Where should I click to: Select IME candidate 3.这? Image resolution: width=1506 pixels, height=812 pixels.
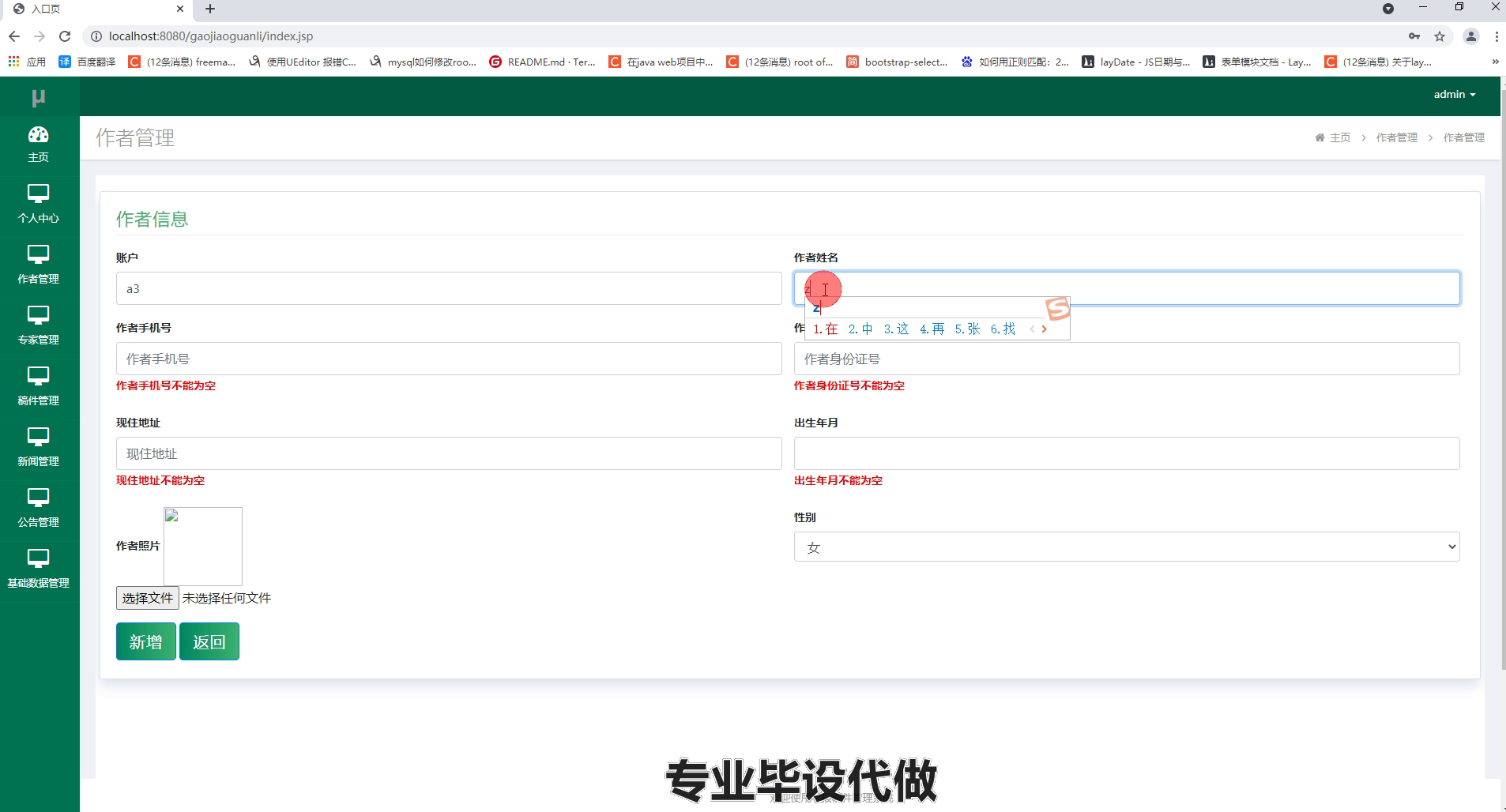tap(896, 329)
